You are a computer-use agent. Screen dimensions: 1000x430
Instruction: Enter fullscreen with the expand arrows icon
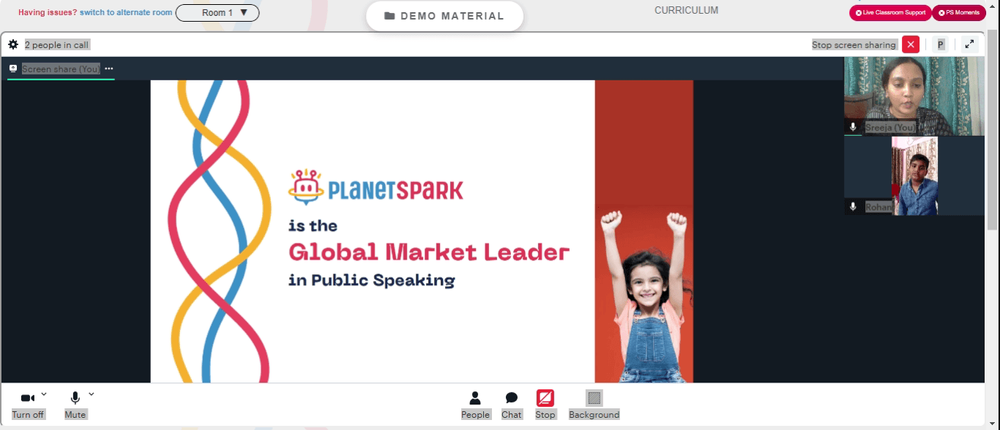[x=969, y=45]
